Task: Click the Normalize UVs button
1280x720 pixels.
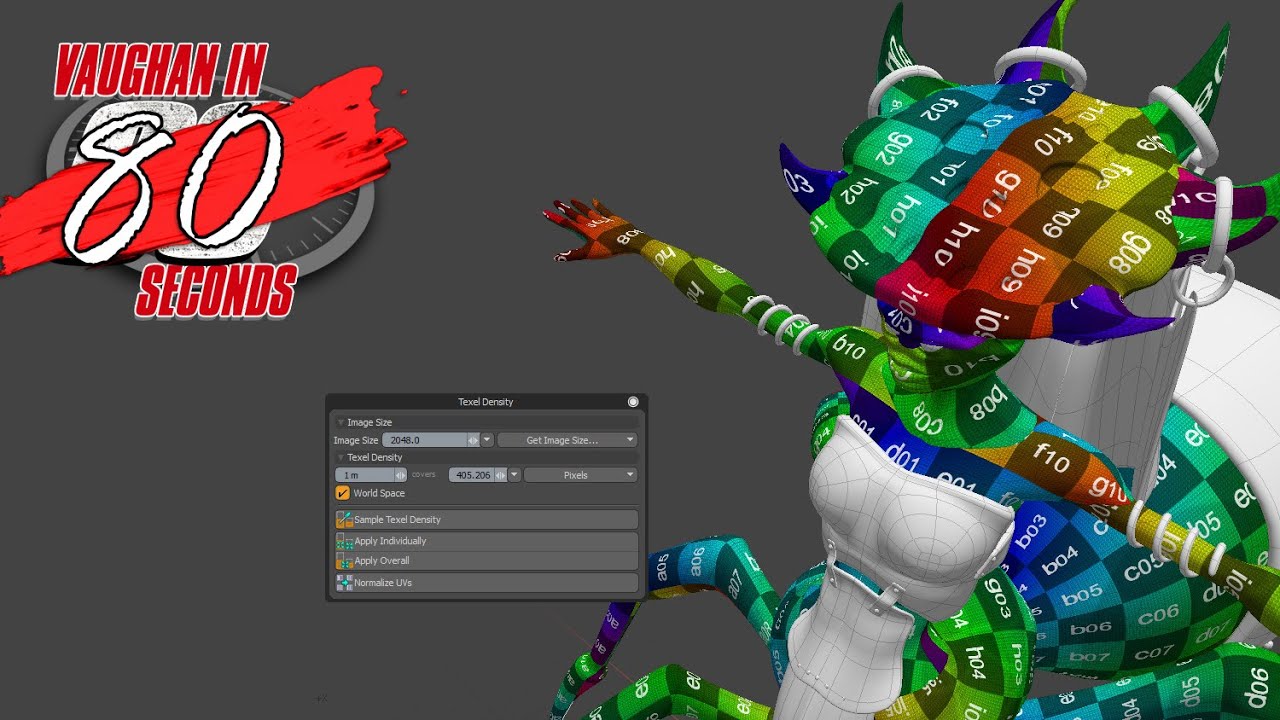Action: (x=487, y=582)
